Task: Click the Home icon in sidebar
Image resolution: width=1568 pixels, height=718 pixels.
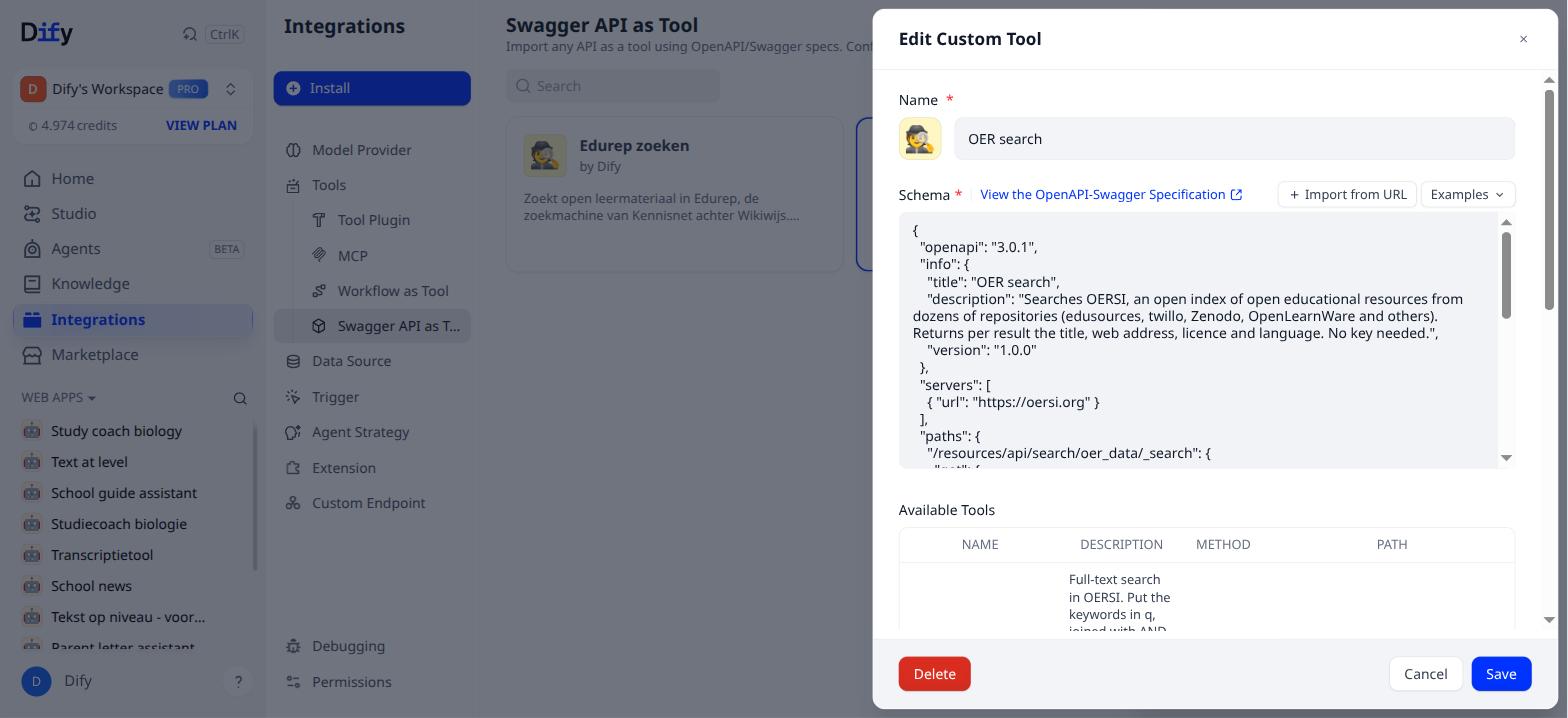Action: point(32,179)
